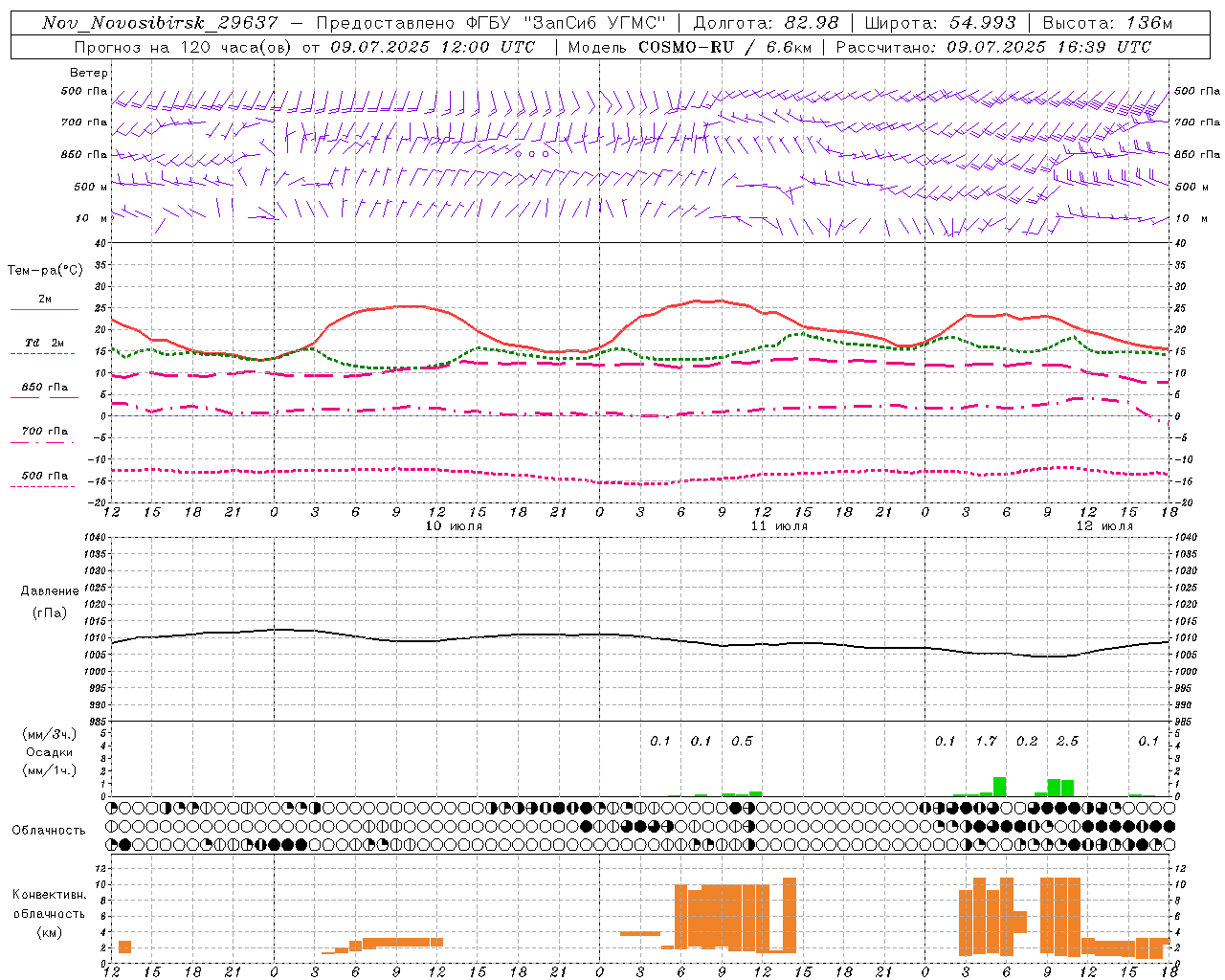Screen dimensions: 1225x980
Task: Select the 'Высота: 136м' header value
Action: pos(1107,23)
